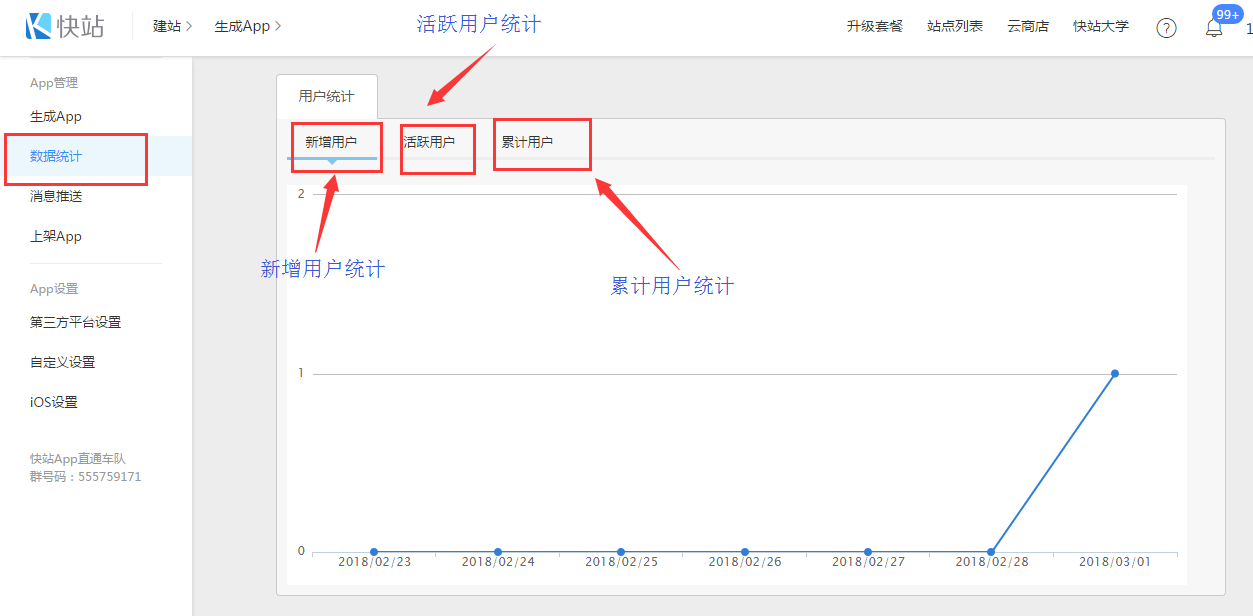Expand the 建站 menu
Screen dimensions: 1253x616
pyautogui.click(x=172, y=26)
